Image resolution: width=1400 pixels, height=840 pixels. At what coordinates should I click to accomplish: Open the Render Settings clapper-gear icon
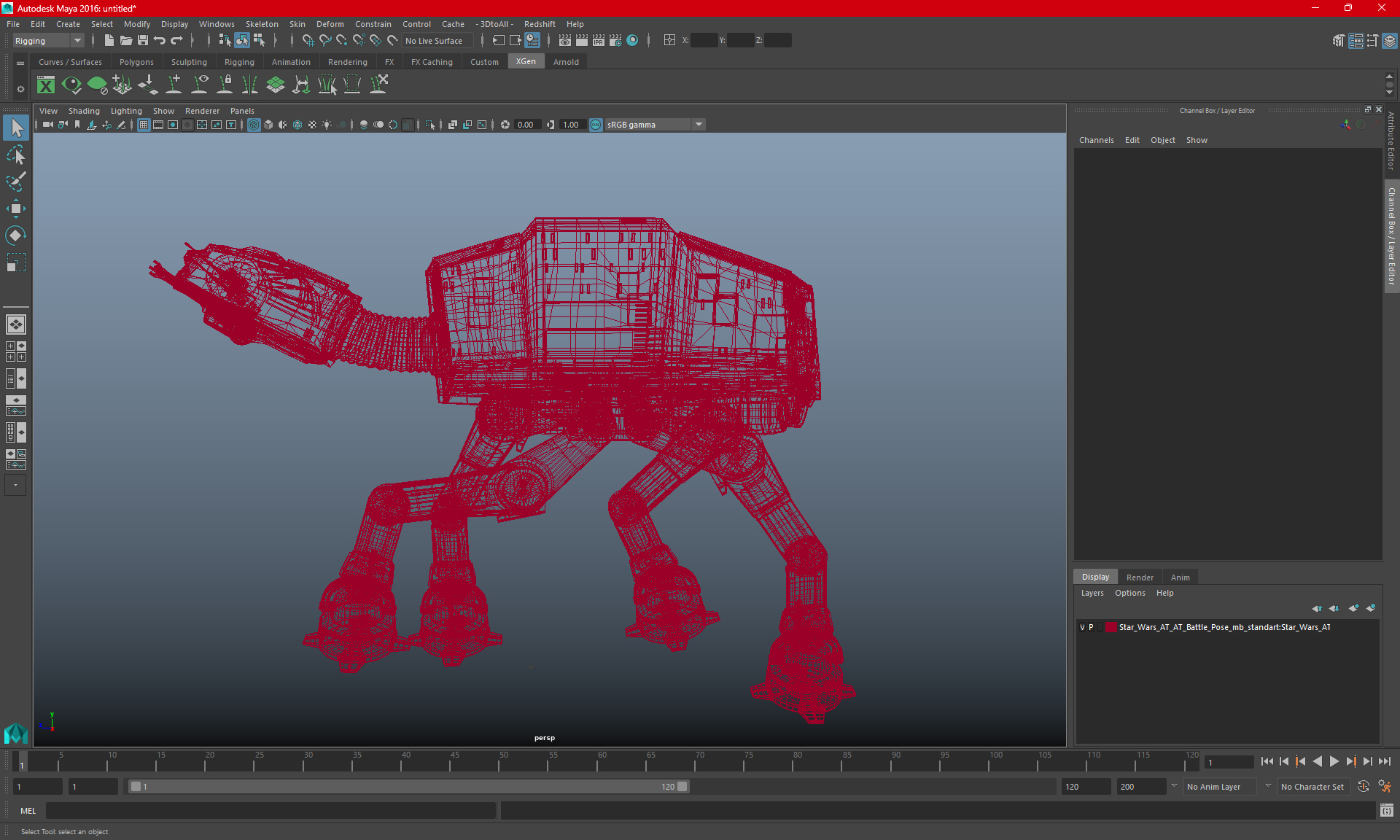coord(615,41)
